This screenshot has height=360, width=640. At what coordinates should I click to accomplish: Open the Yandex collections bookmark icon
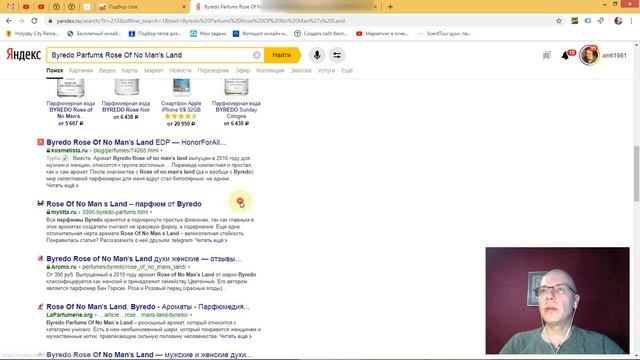pyautogui.click(x=547, y=56)
